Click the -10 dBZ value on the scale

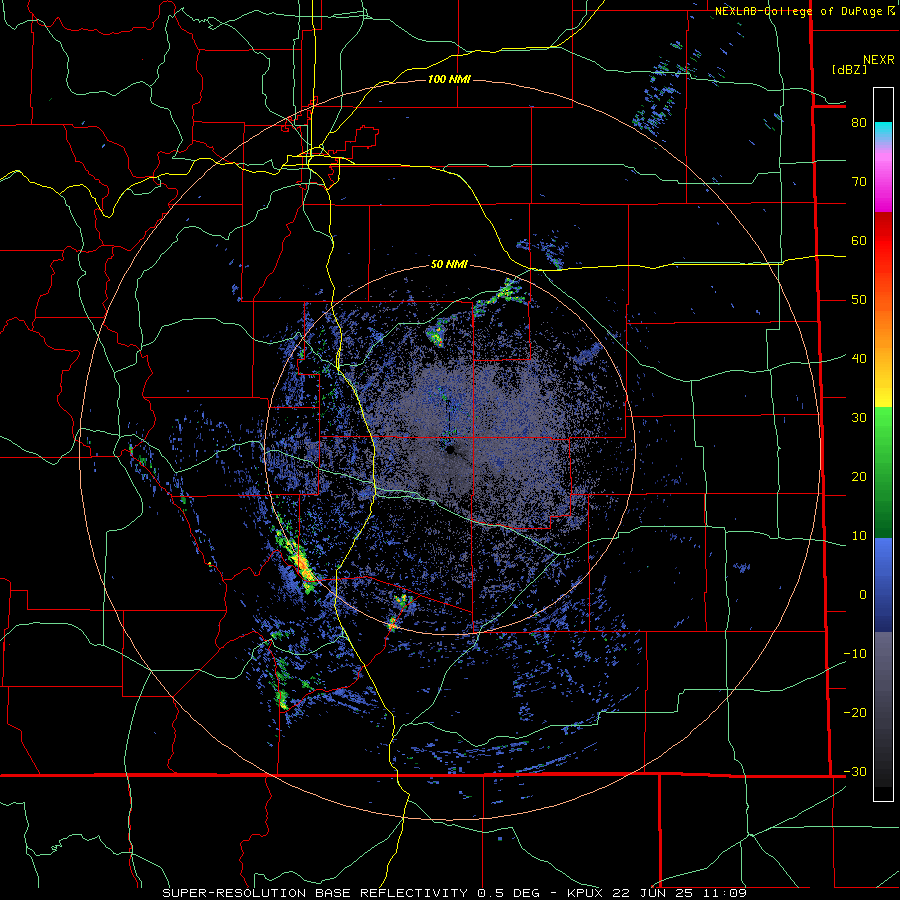point(855,654)
